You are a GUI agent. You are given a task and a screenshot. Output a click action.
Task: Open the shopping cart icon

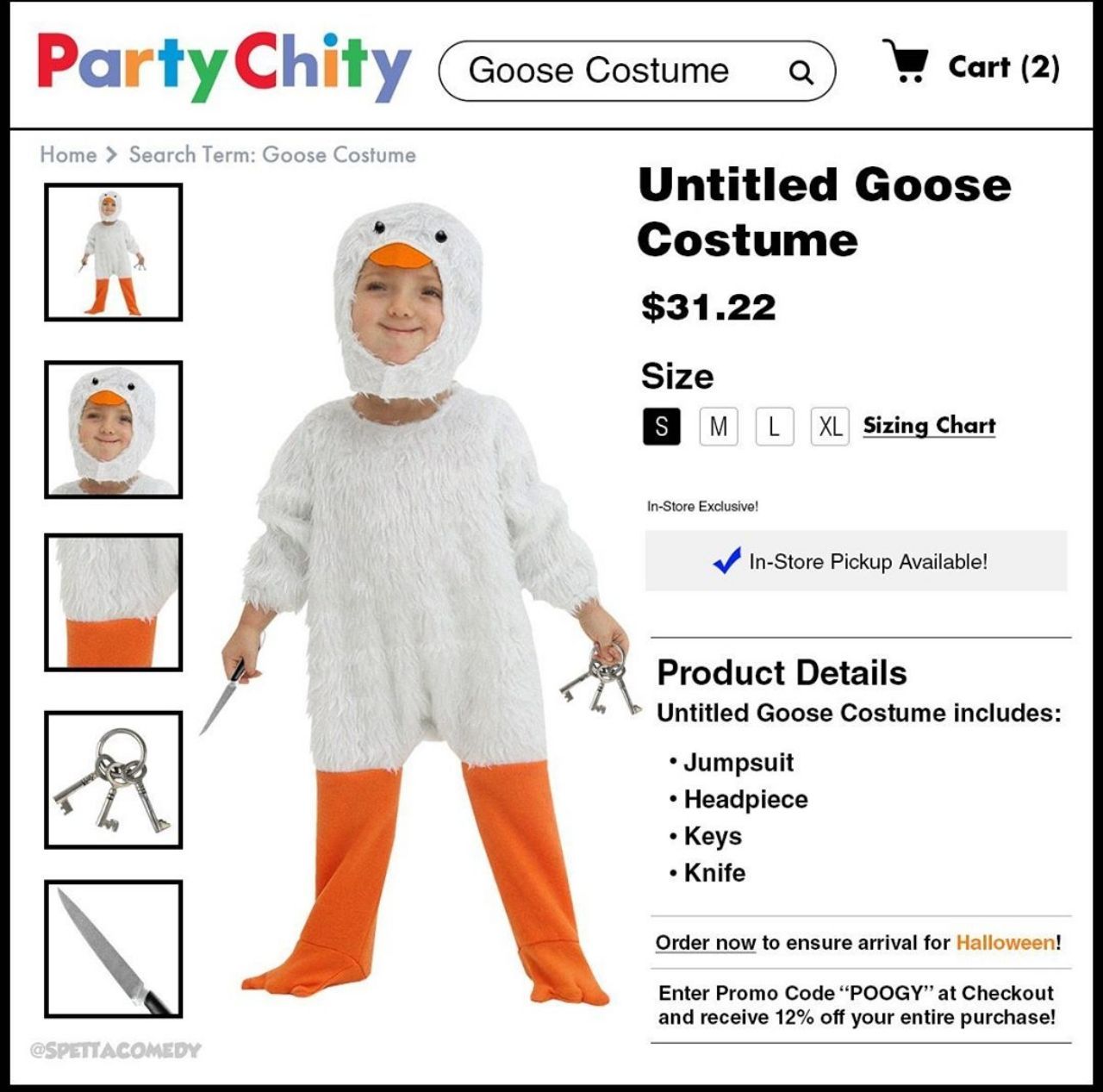[x=906, y=61]
